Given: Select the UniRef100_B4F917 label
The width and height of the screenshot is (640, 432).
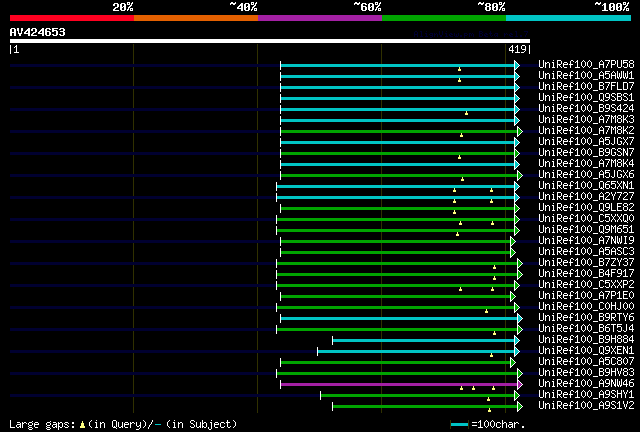Looking at the screenshot, I should click(x=586, y=274).
